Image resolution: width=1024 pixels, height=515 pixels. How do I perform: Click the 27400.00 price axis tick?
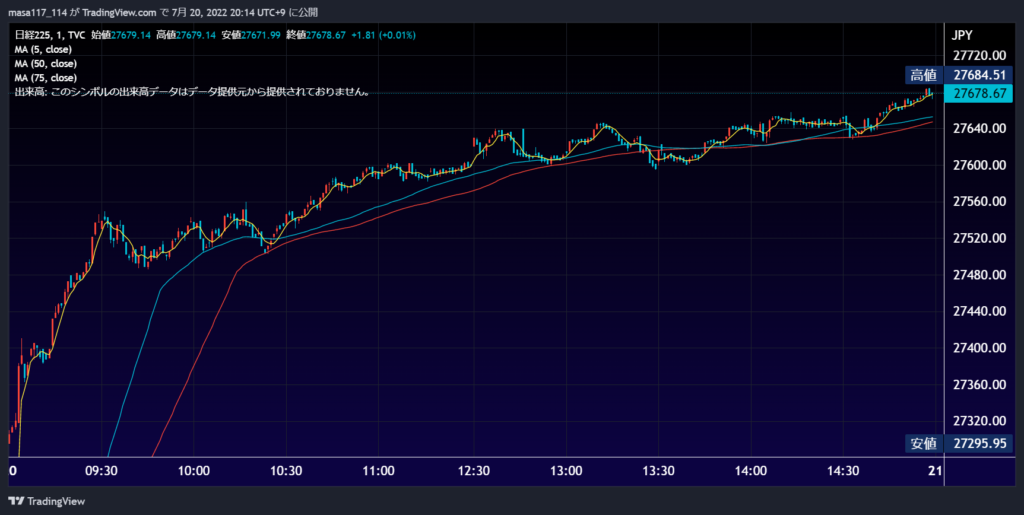pos(980,348)
